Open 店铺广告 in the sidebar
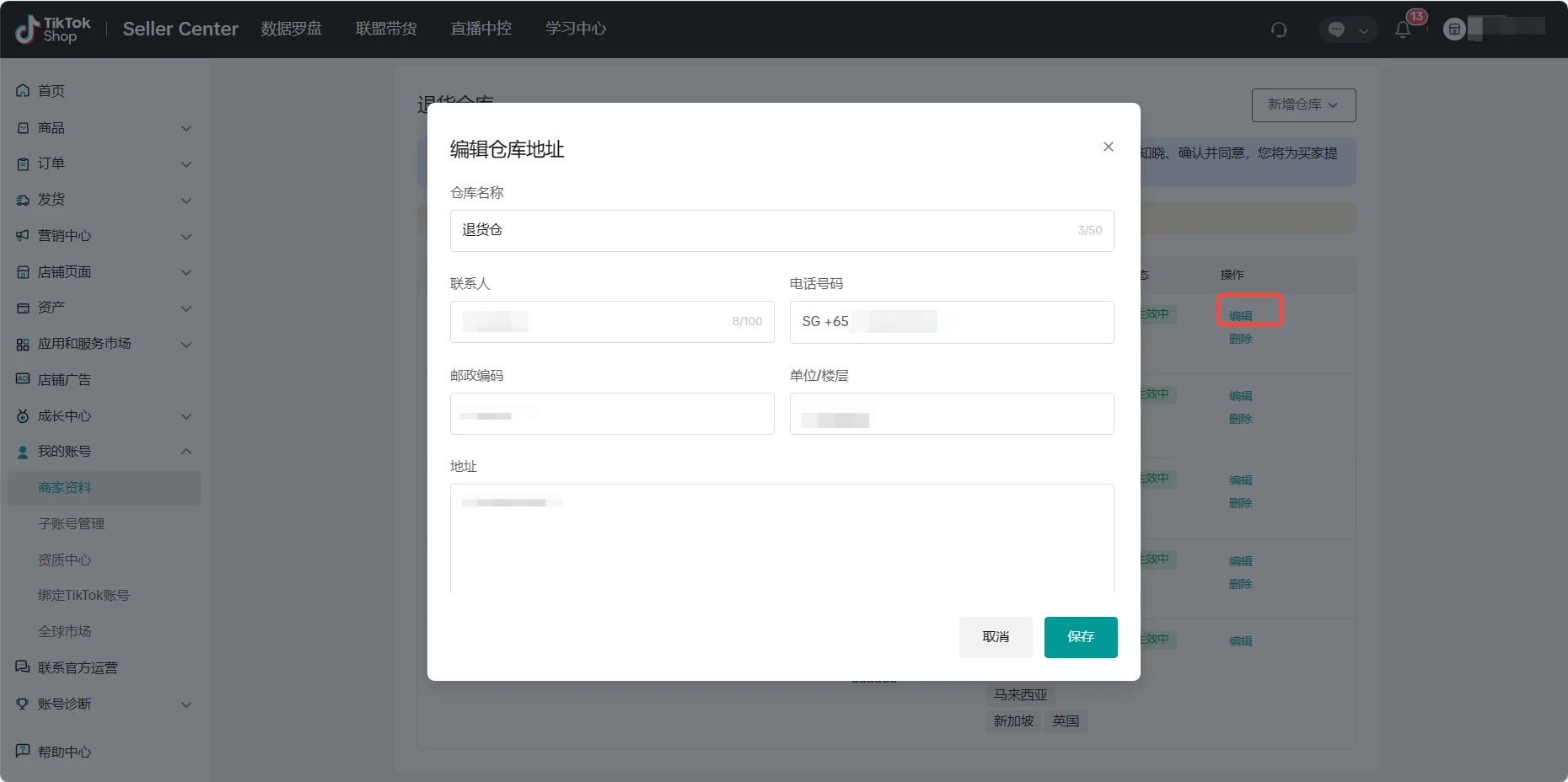This screenshot has width=1568, height=782. coord(64,380)
